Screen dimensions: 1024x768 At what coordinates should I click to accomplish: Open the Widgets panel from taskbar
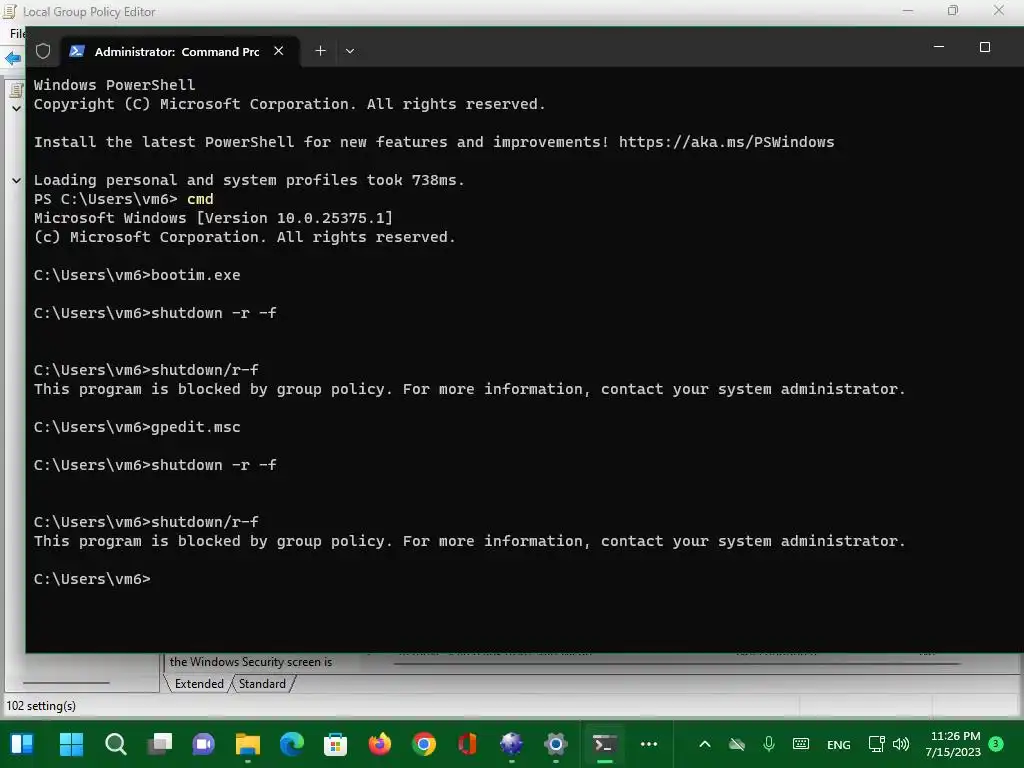click(22, 744)
